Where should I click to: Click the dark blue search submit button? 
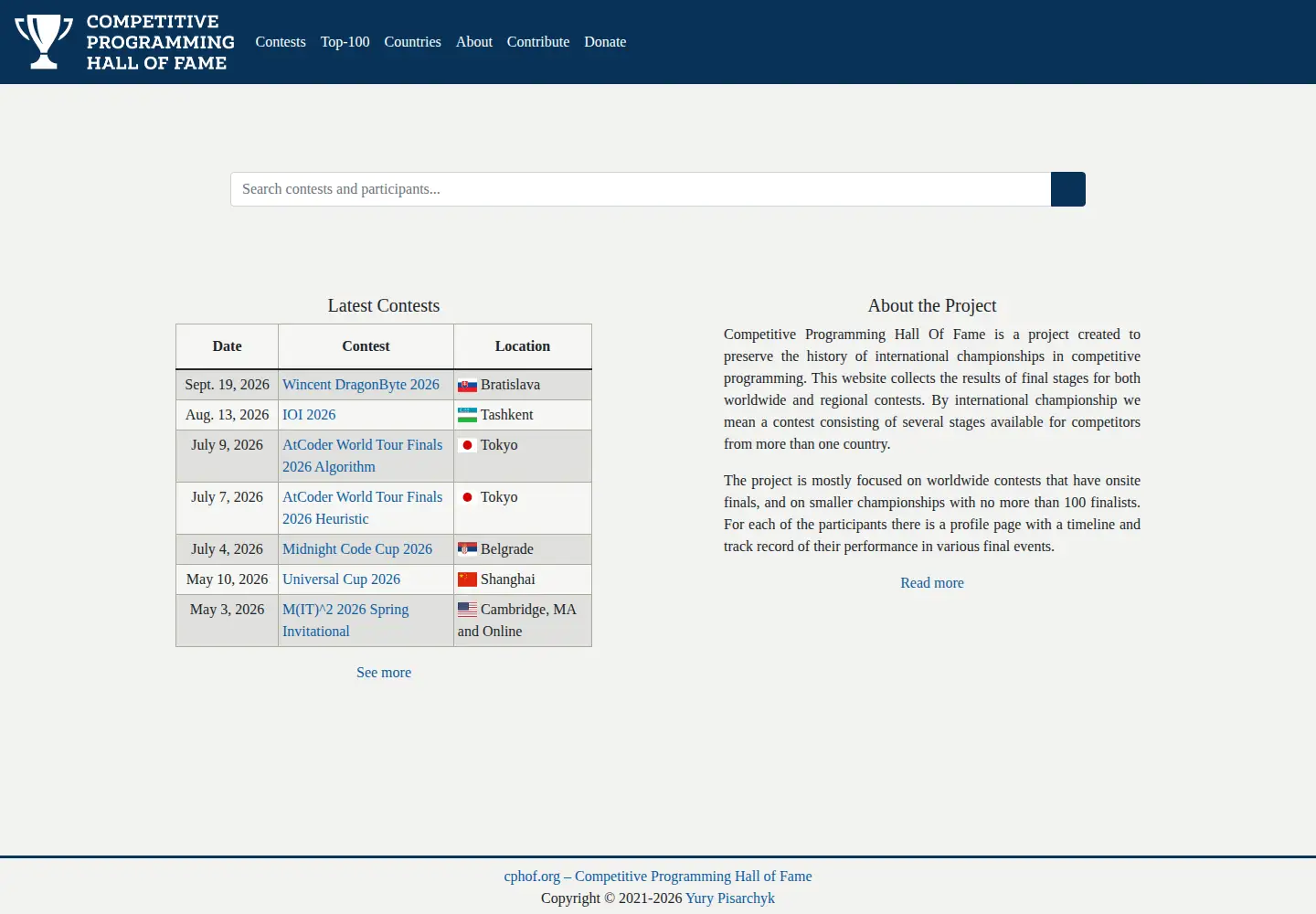tap(1068, 189)
